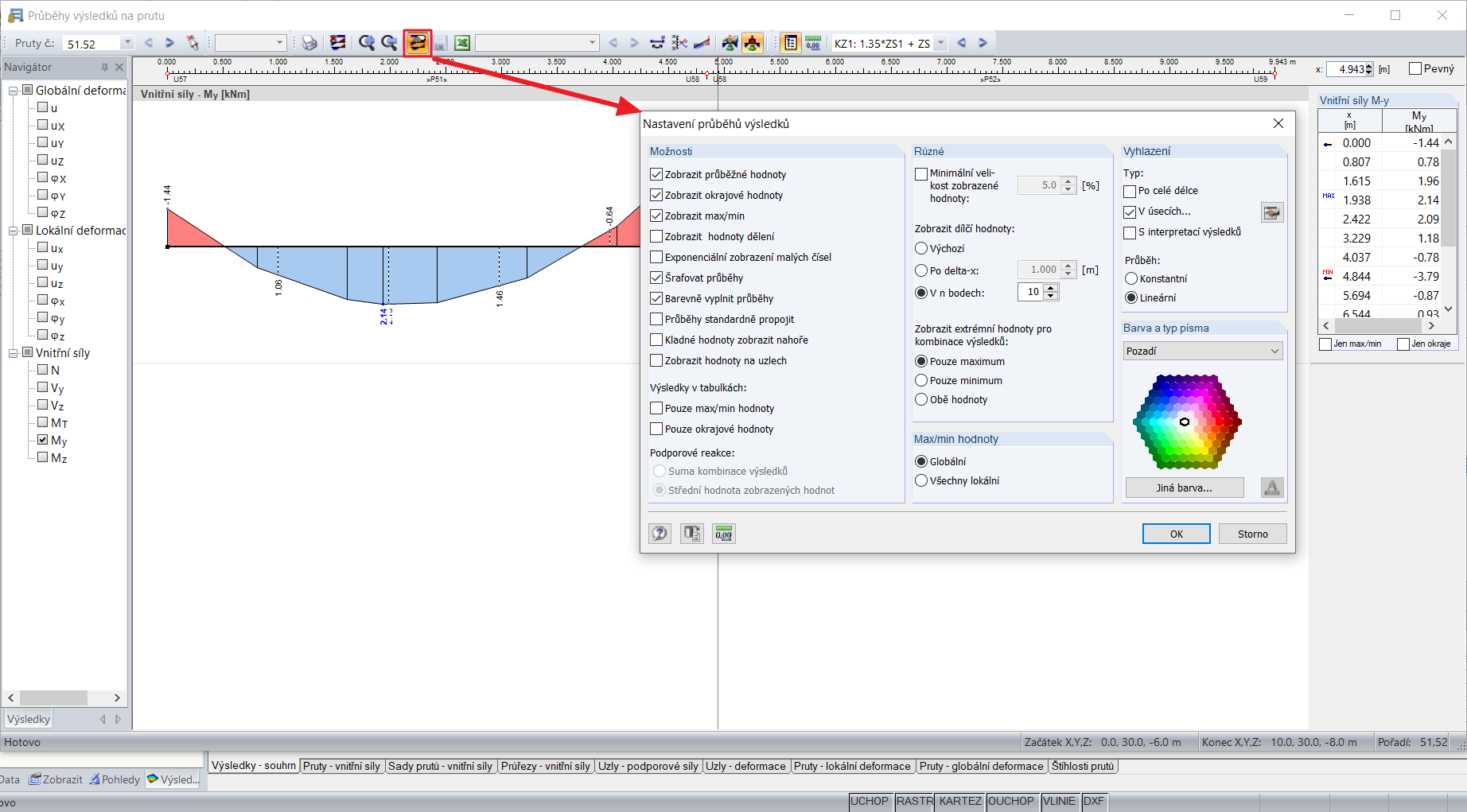Click the zoom-in magnifier in the toolbar

[366, 43]
